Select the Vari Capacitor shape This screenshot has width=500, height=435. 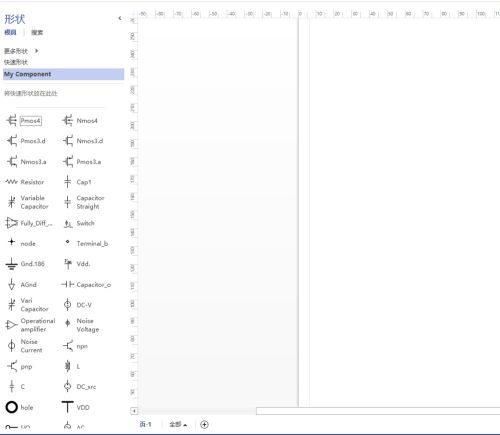click(x=27, y=305)
